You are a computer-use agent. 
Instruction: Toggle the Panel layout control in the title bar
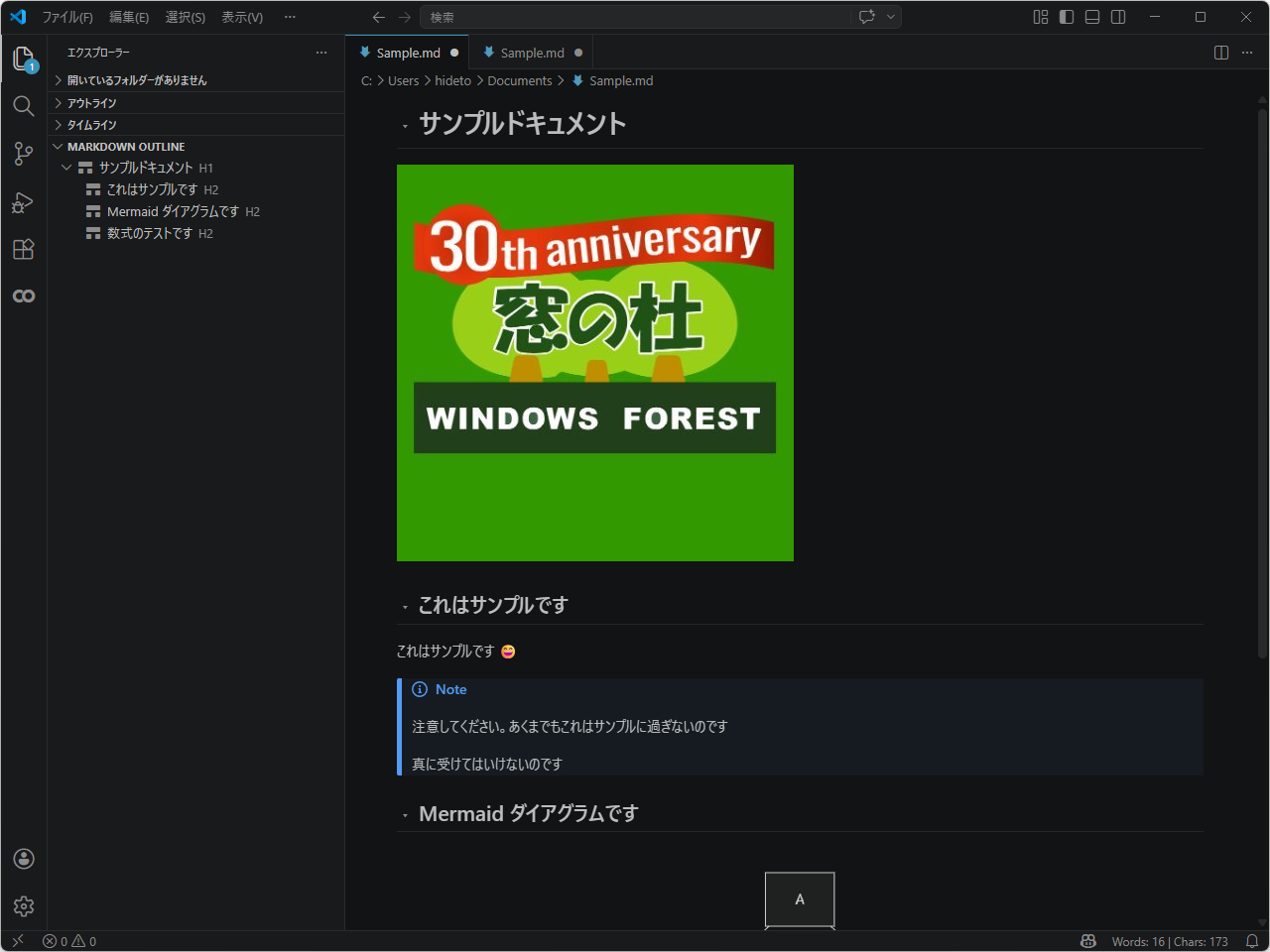1091,17
